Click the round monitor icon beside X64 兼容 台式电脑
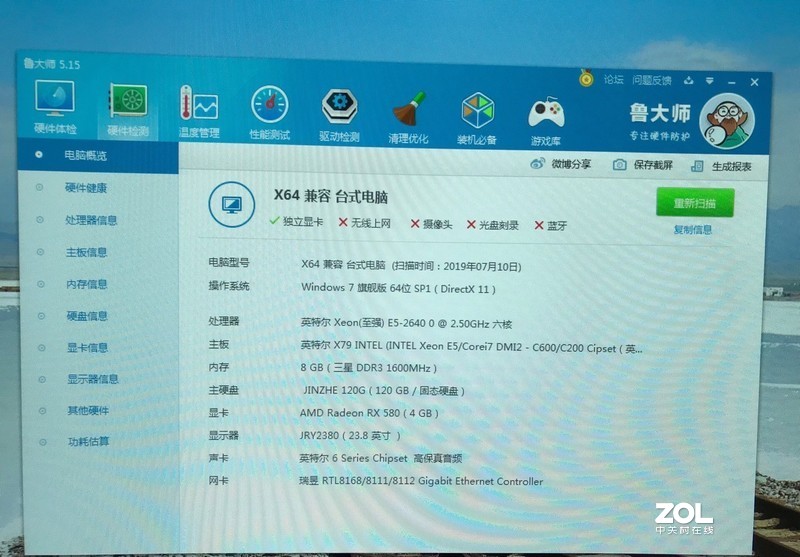The image size is (800, 557). click(232, 205)
